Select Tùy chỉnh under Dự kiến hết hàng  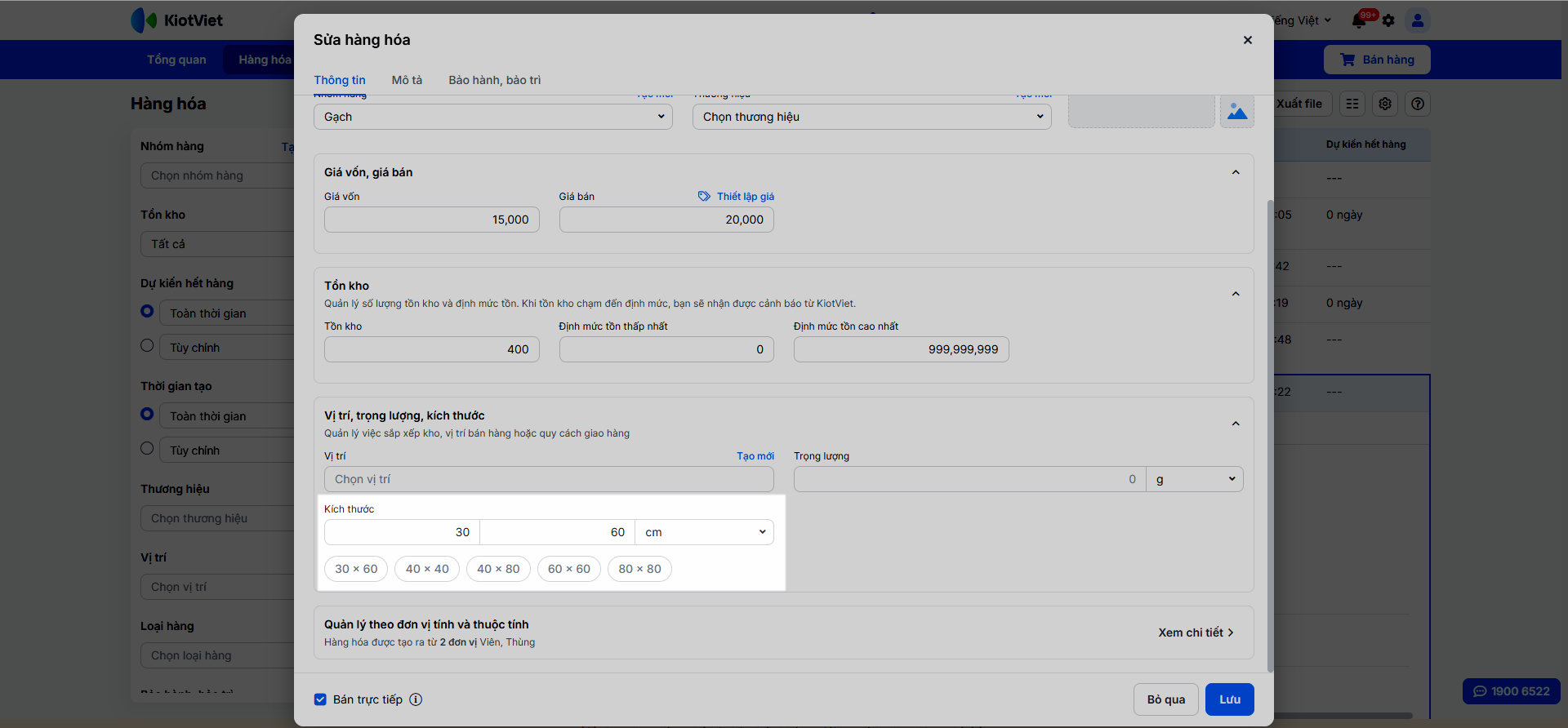pyautogui.click(x=147, y=345)
